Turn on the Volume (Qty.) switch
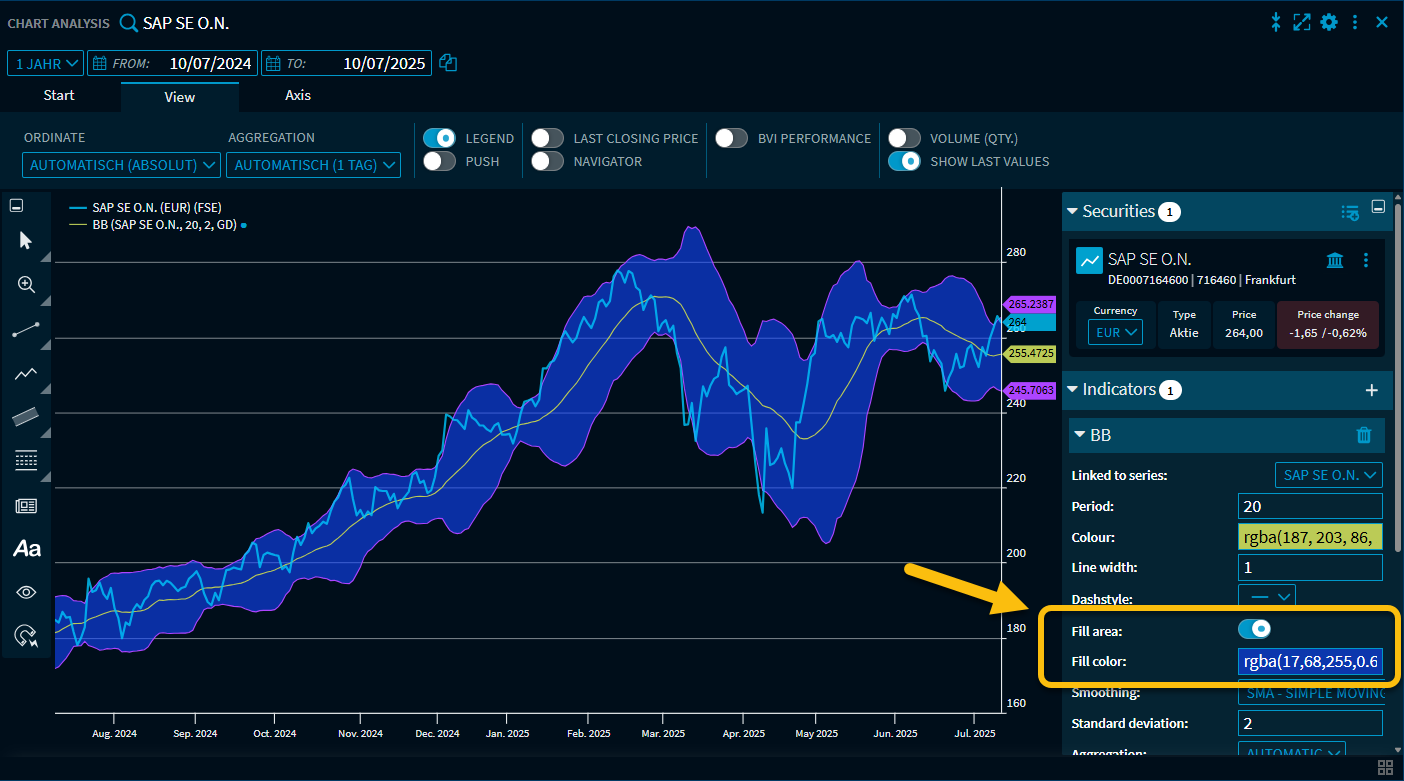 click(904, 138)
